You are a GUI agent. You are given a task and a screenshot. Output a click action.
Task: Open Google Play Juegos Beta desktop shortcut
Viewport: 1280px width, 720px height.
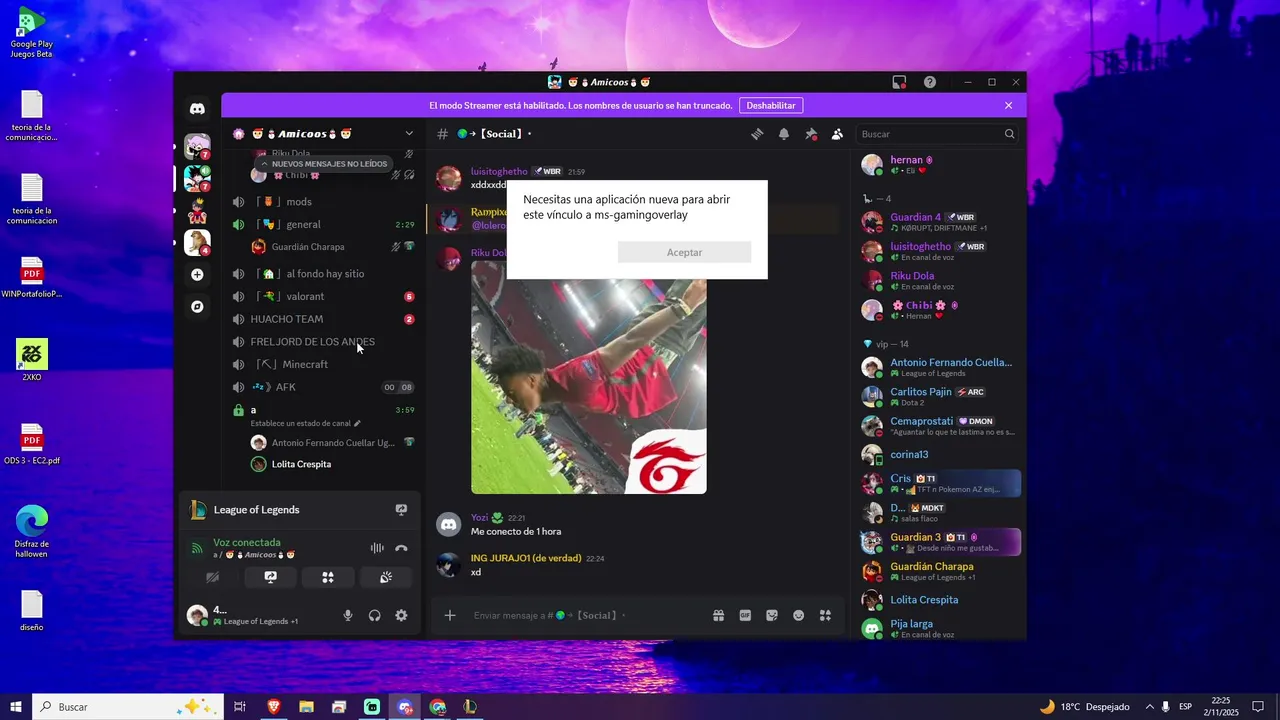tap(31, 30)
